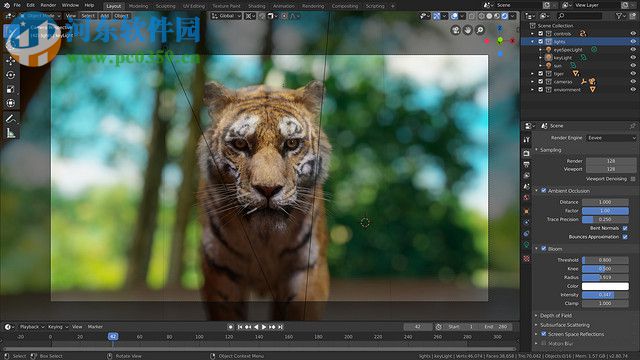This screenshot has height=360, width=640.
Task: Uncheck Bounces Approximation
Action: (625, 237)
